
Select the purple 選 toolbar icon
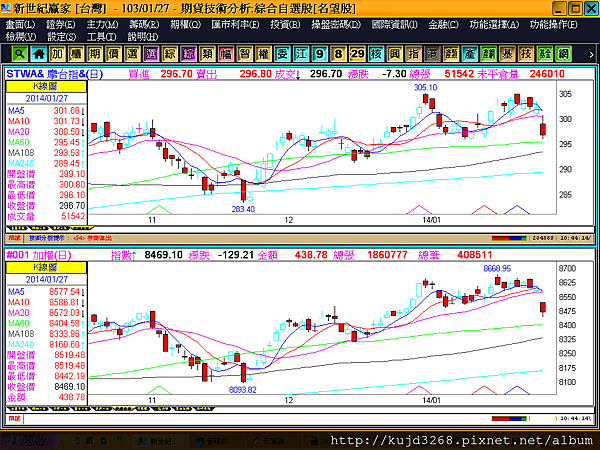click(151, 54)
